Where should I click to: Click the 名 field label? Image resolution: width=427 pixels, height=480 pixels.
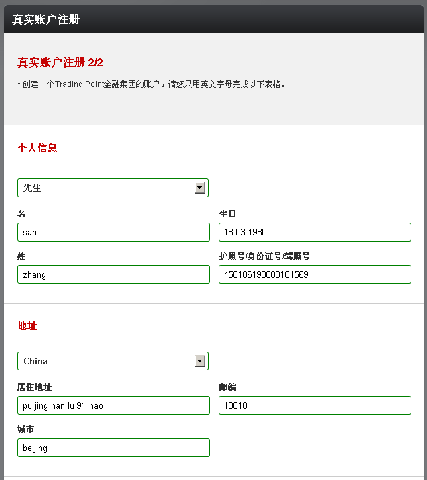pos(21,214)
